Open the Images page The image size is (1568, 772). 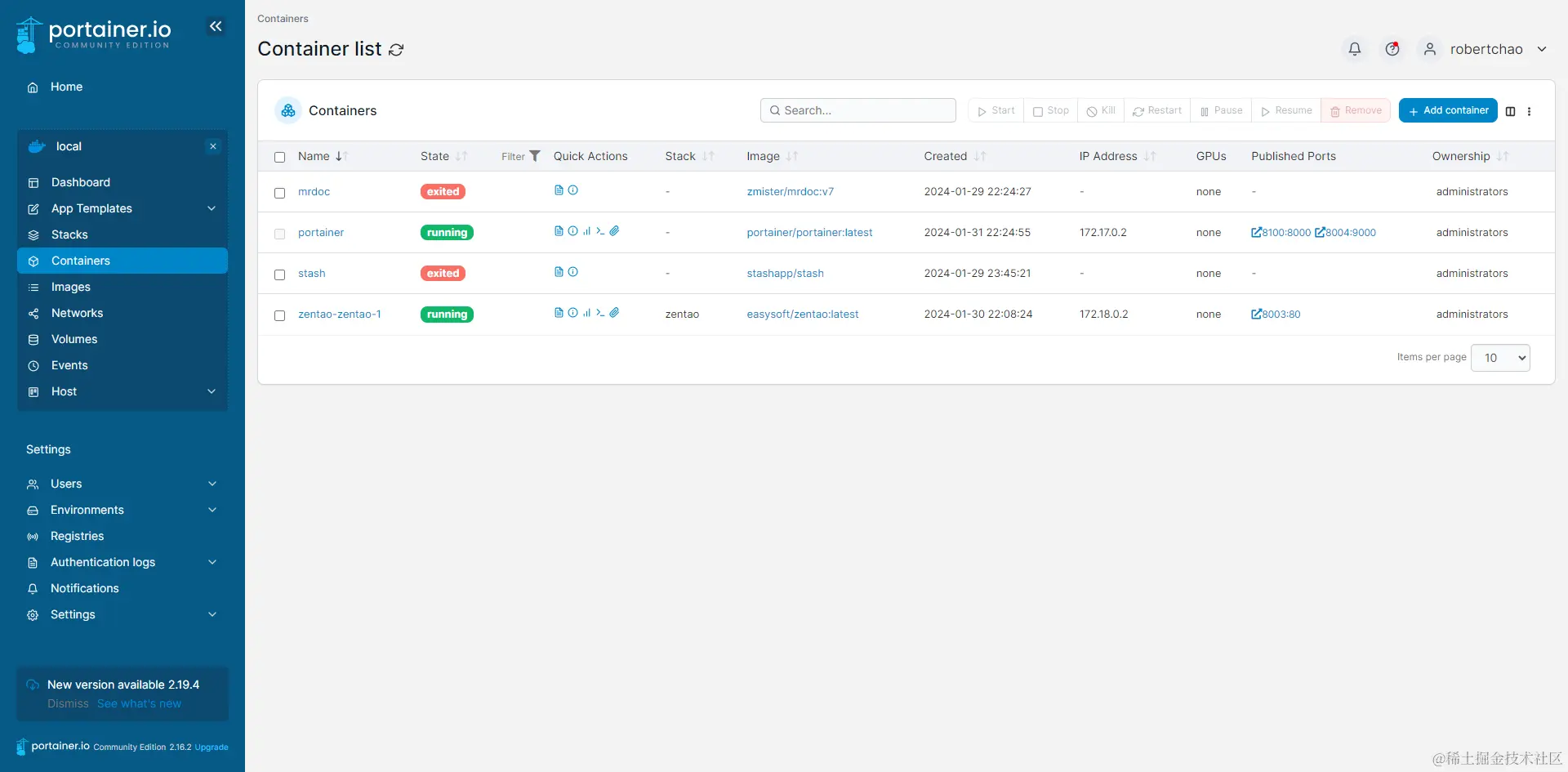pyautogui.click(x=122, y=287)
